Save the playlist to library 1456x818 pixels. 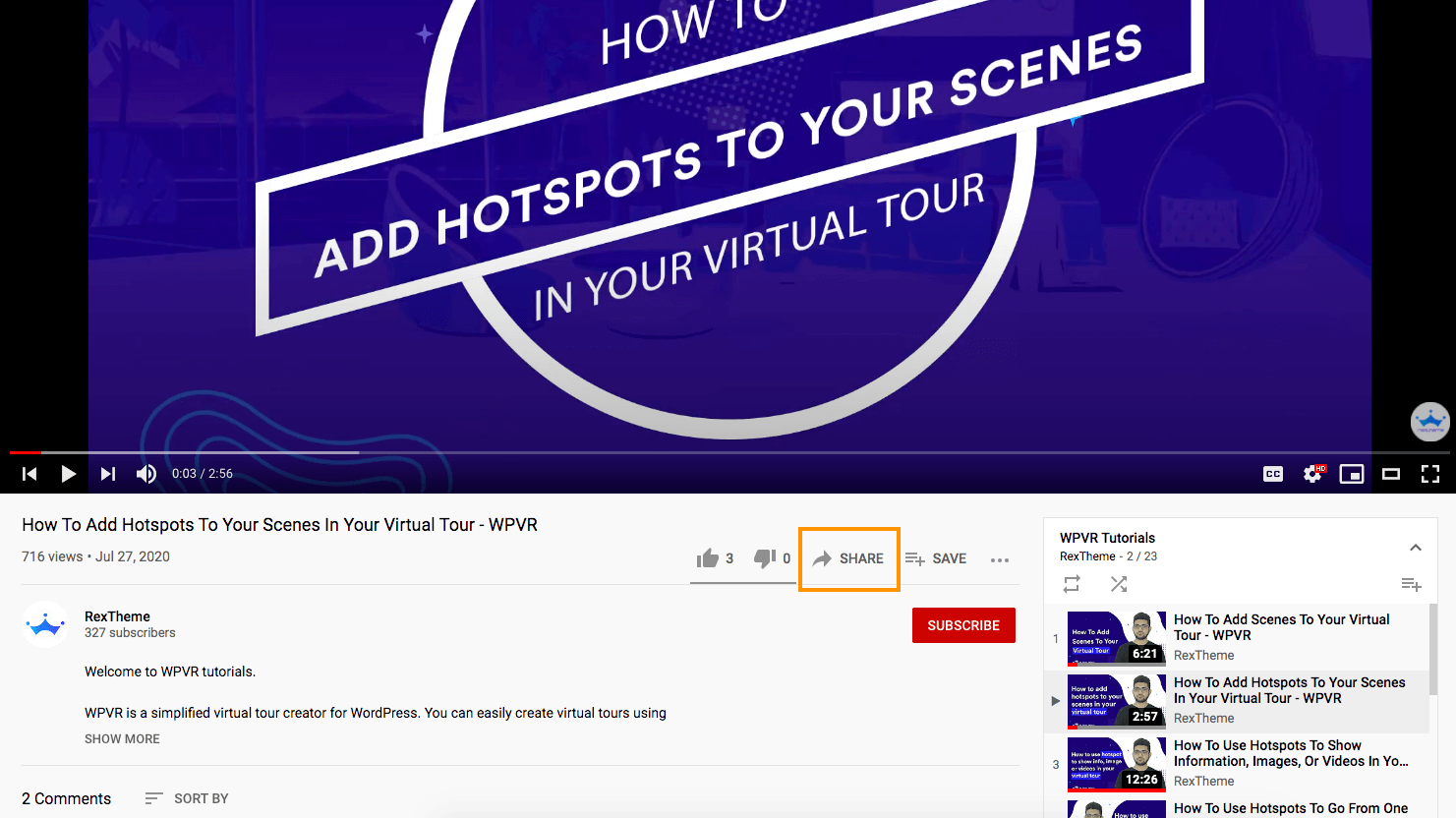pos(1412,584)
